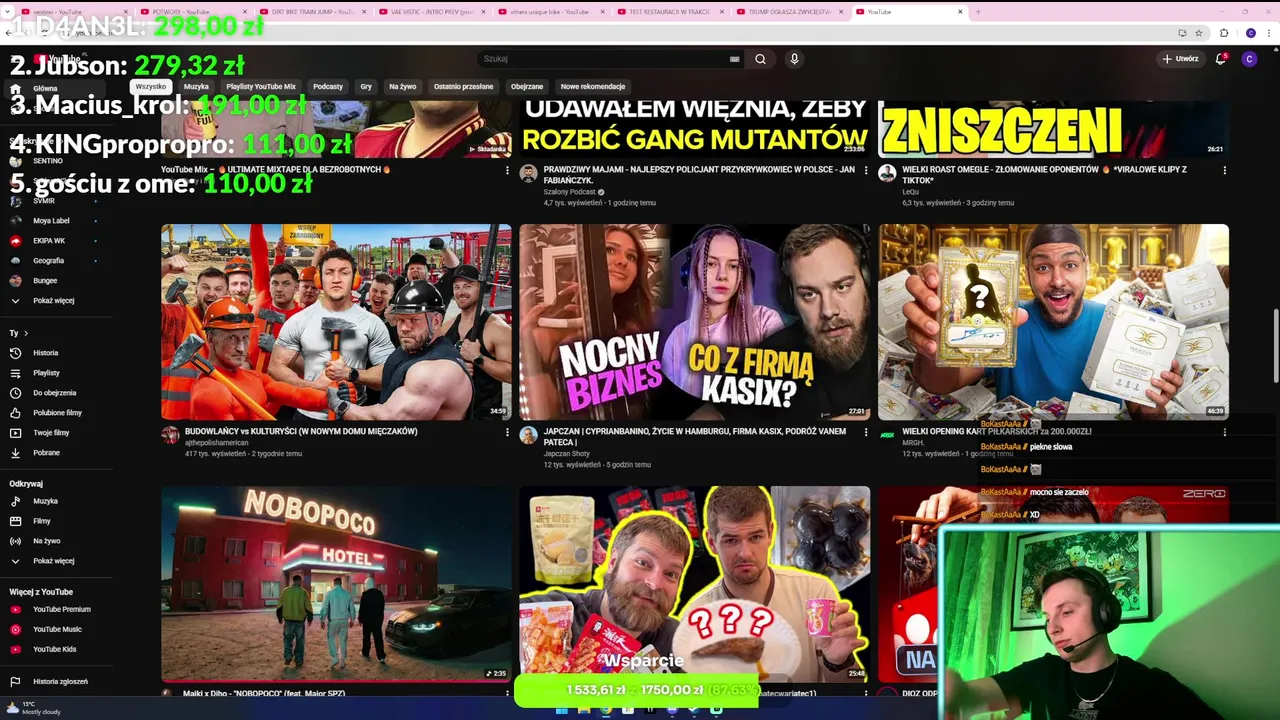Open Do obejrzenia watch later list
This screenshot has height=720, width=1280.
pos(54,393)
